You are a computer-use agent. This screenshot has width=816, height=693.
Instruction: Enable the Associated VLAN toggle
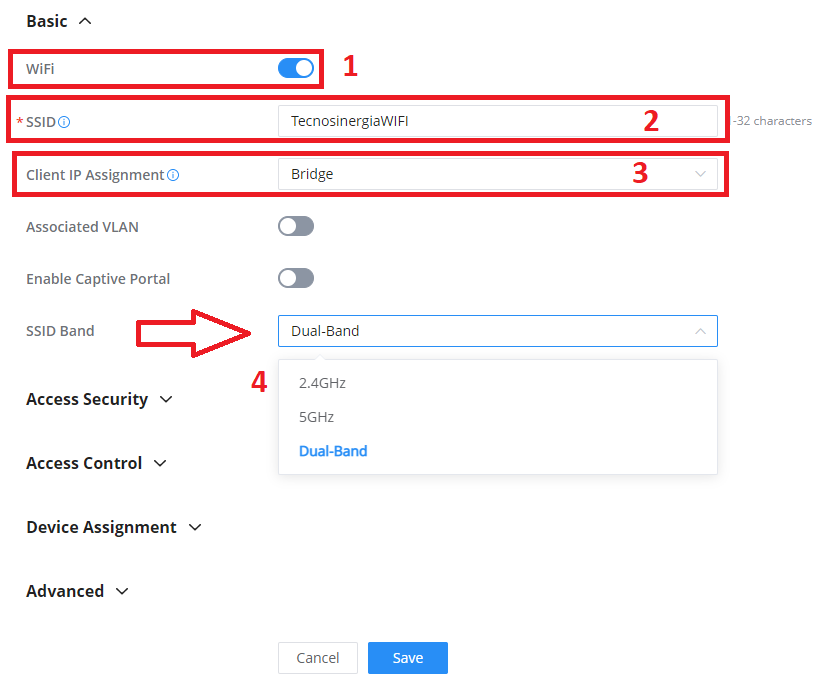(x=295, y=226)
